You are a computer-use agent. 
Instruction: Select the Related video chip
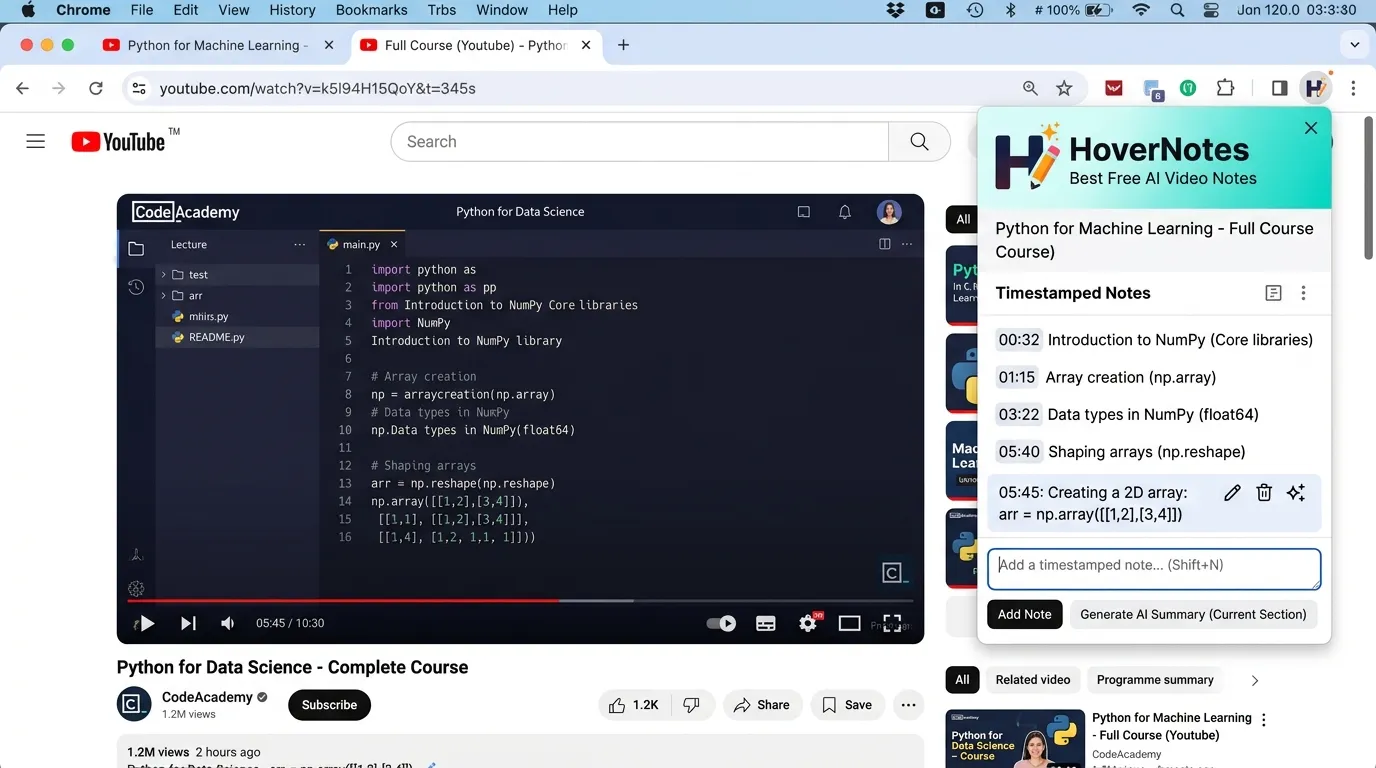(1033, 680)
